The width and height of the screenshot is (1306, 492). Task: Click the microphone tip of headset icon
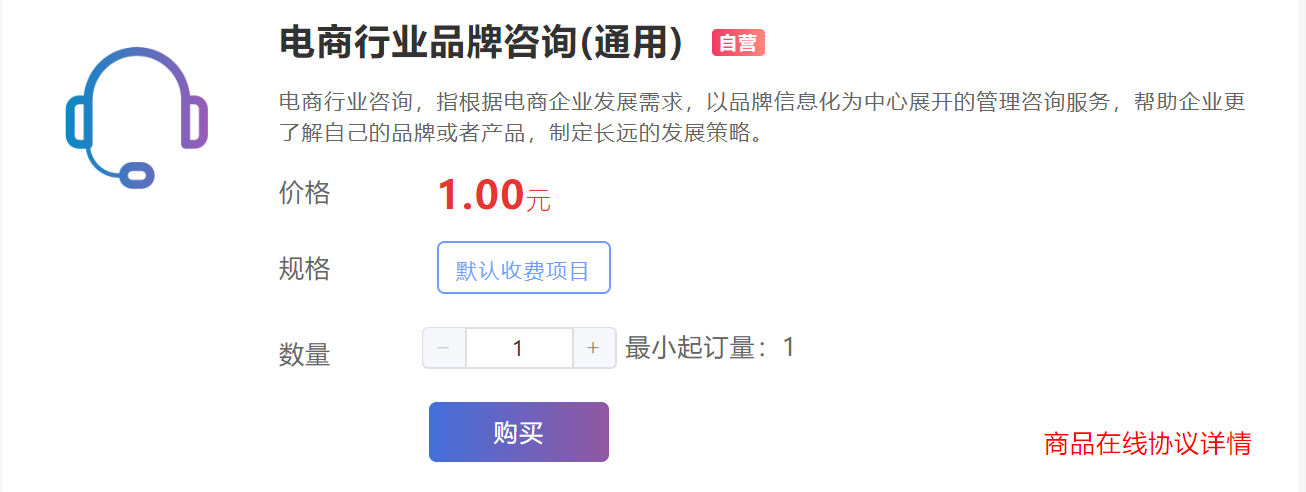point(137,174)
